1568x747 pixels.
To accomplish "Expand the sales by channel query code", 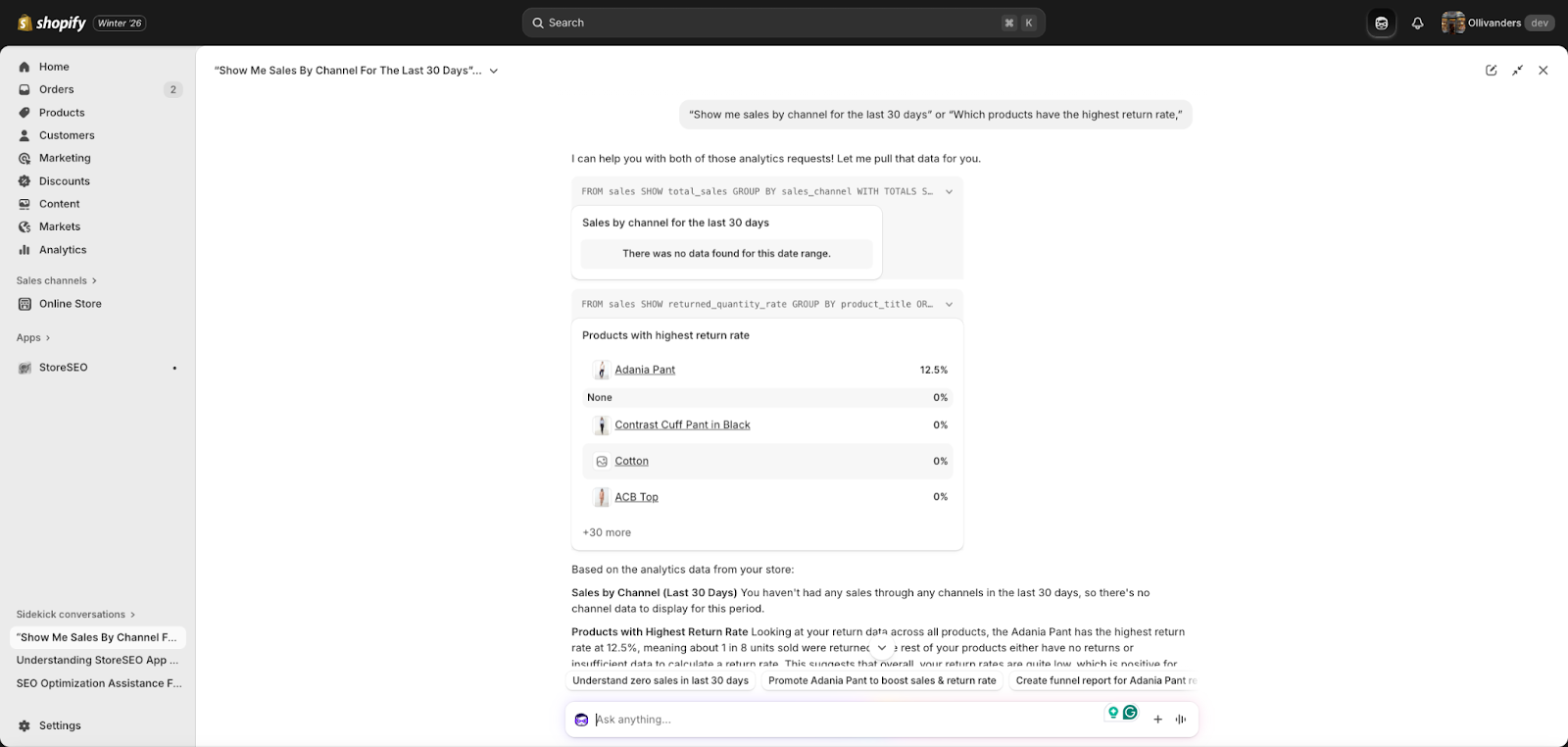I will (949, 192).
